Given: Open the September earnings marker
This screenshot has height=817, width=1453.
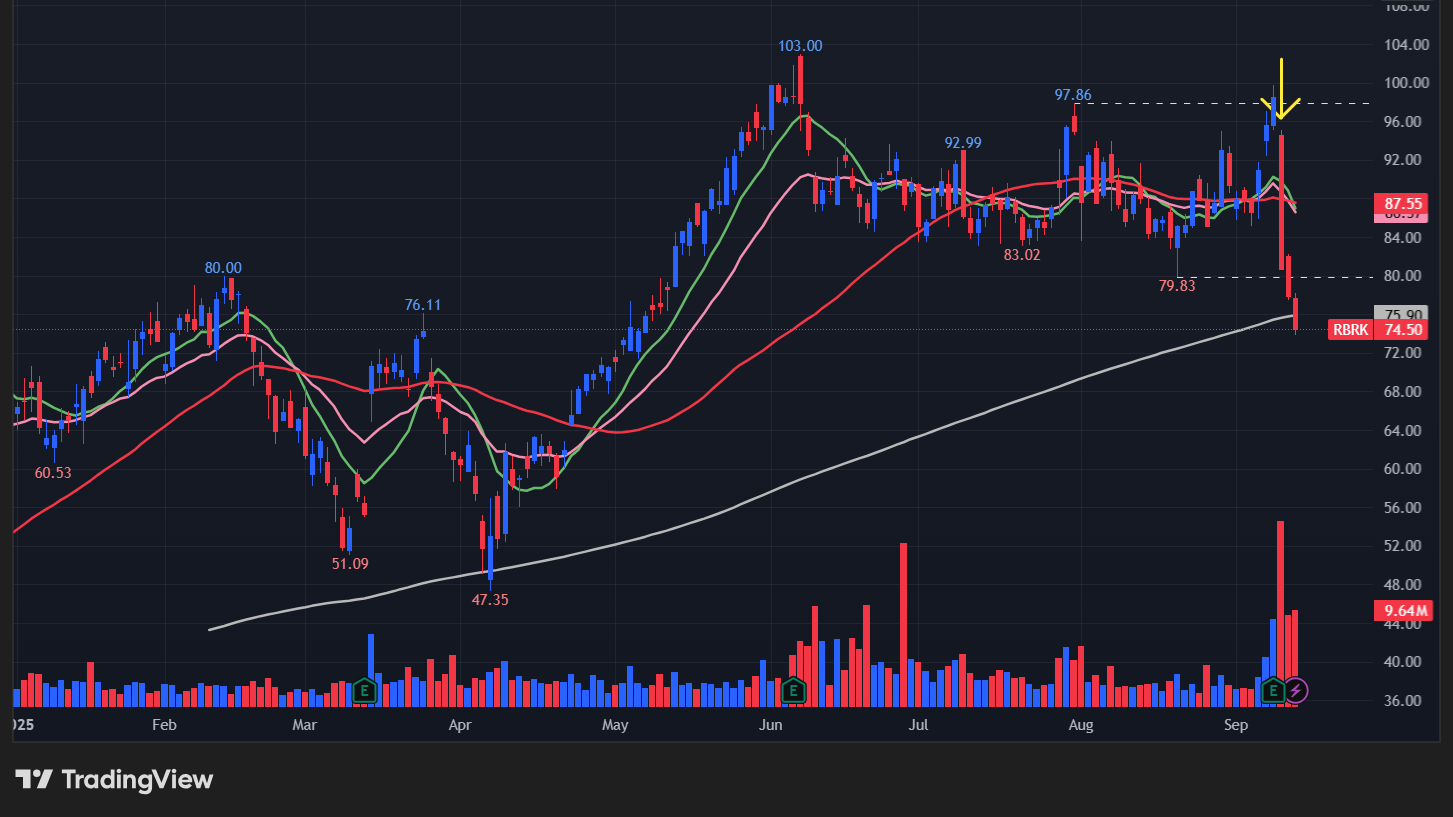Looking at the screenshot, I should [1273, 690].
